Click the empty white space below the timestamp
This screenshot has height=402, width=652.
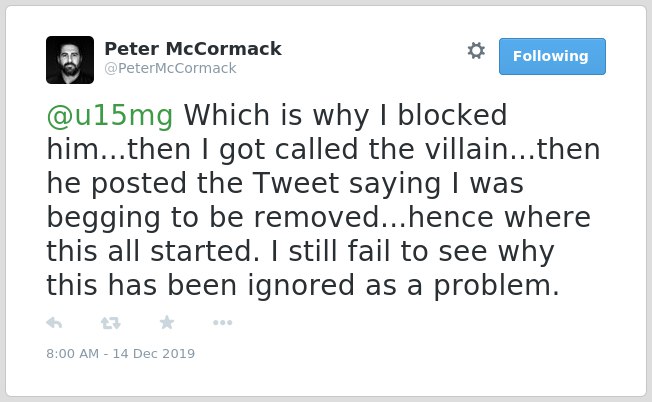(x=326, y=378)
